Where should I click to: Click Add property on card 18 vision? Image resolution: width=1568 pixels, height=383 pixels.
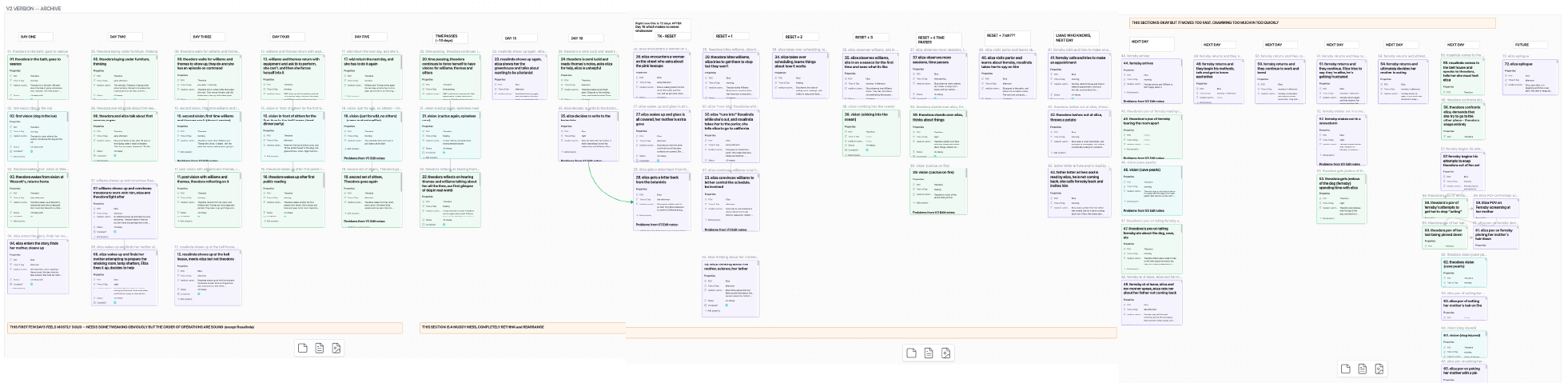[352, 149]
